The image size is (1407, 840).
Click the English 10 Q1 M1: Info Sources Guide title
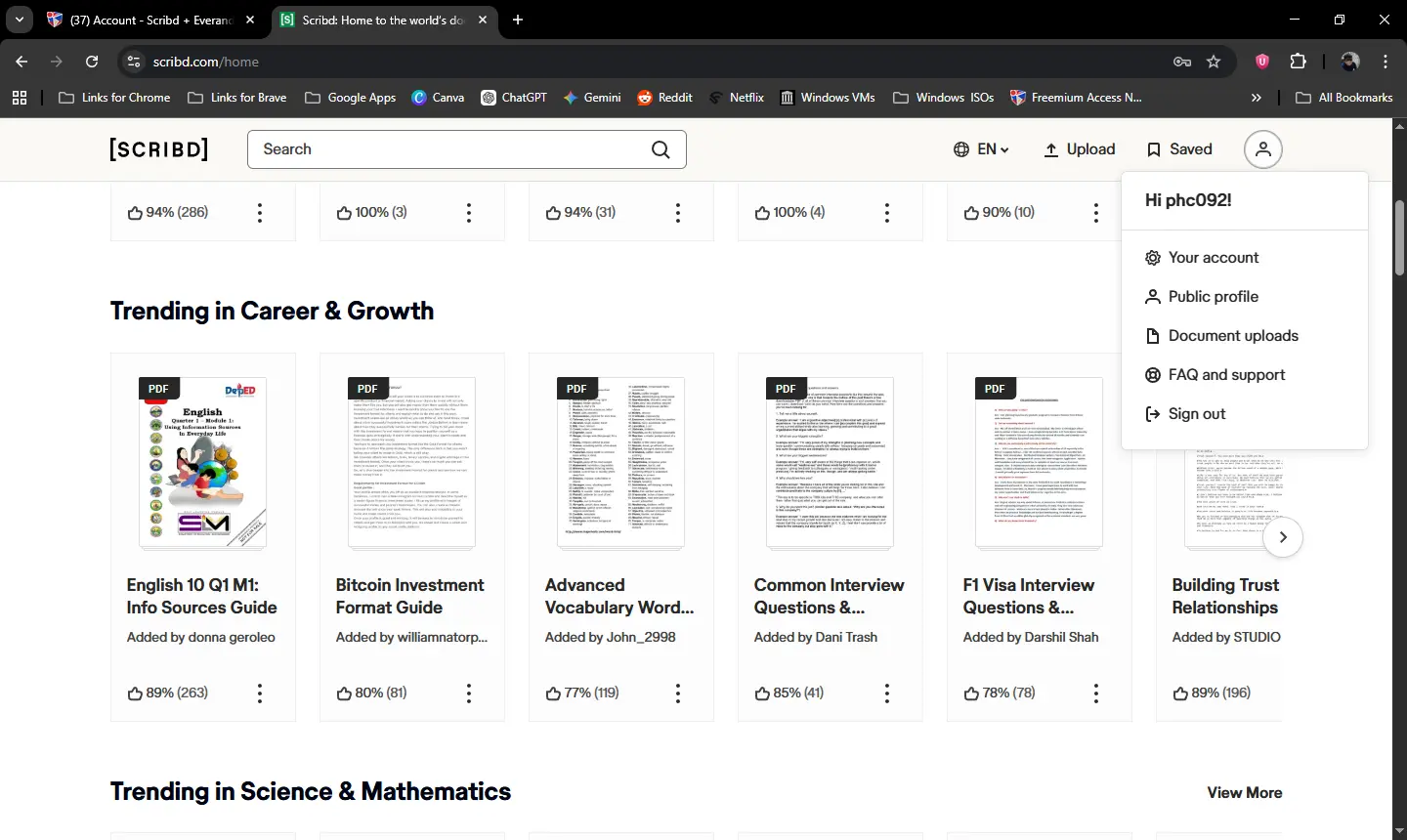point(202,597)
